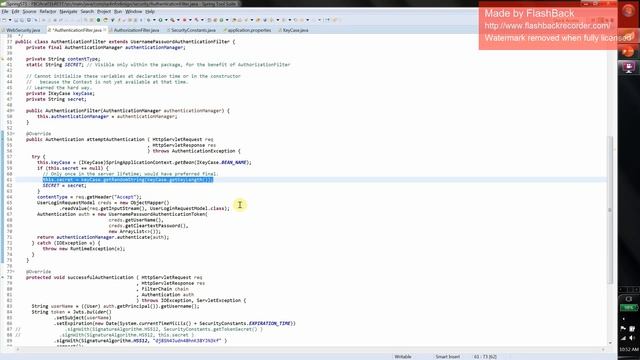Open the dropdown beside the New icon
The image size is (640, 360).
(x=9, y=20)
